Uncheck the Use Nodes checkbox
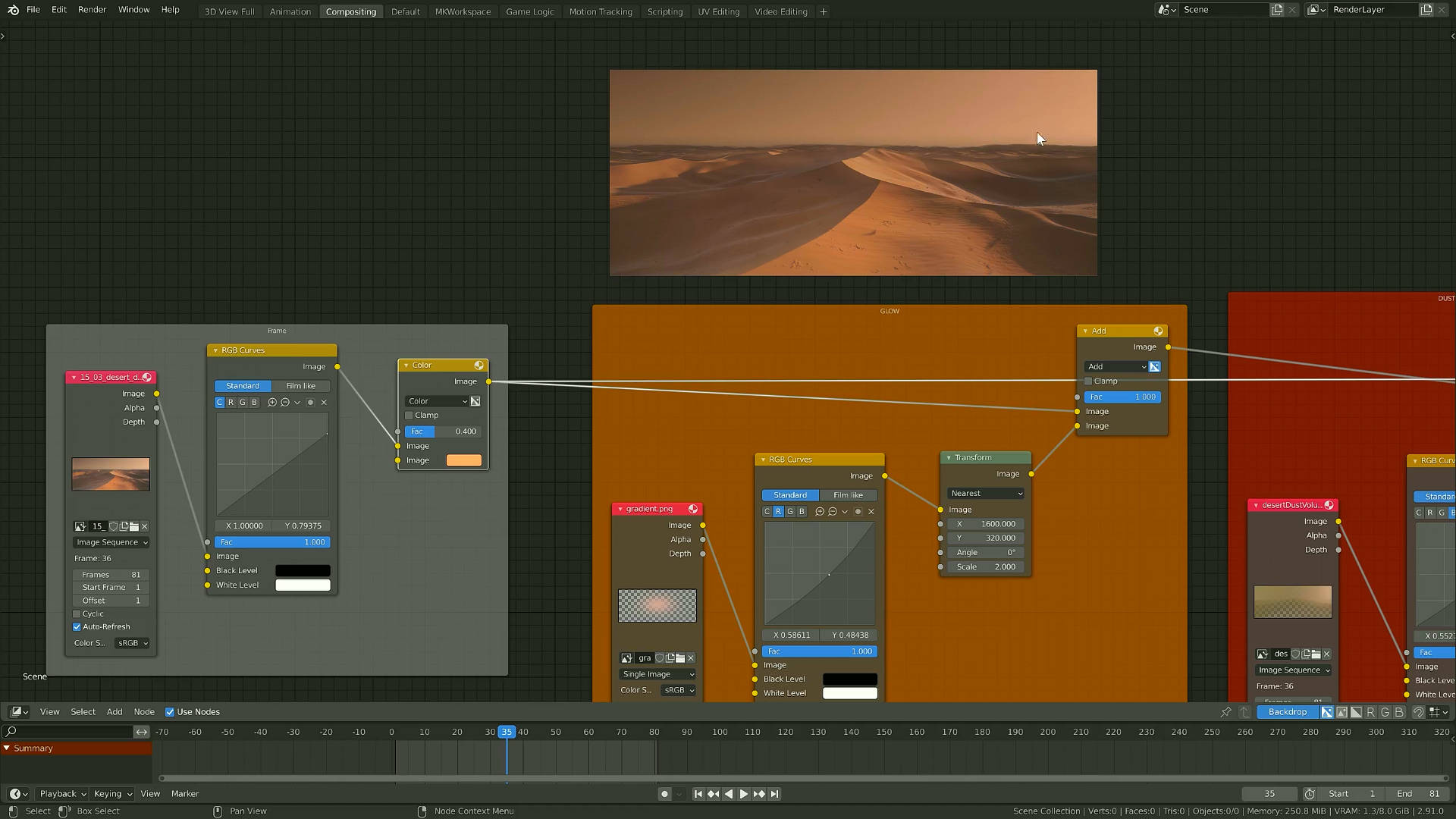1456x819 pixels. tap(170, 712)
